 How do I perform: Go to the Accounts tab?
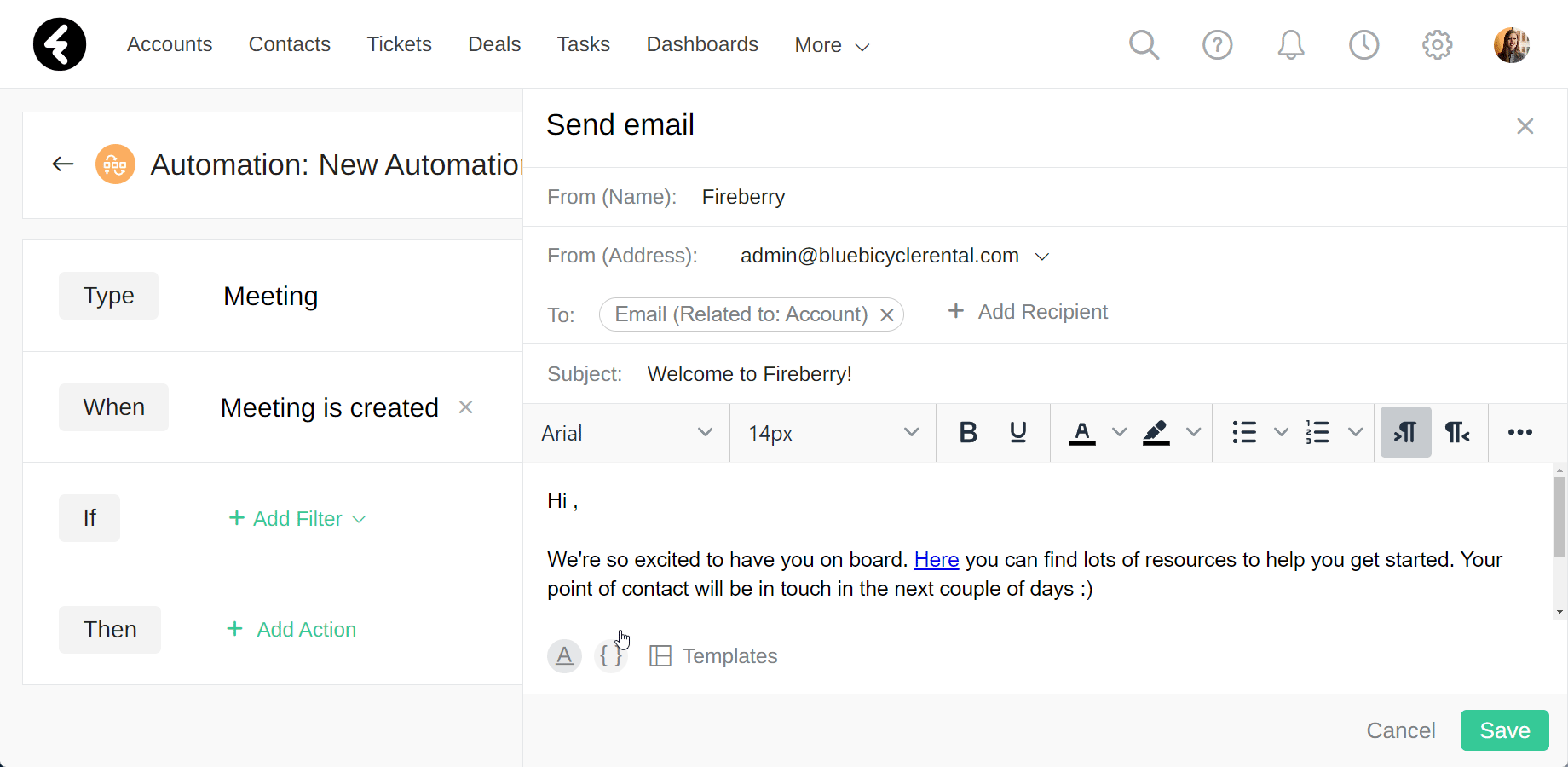tap(170, 44)
